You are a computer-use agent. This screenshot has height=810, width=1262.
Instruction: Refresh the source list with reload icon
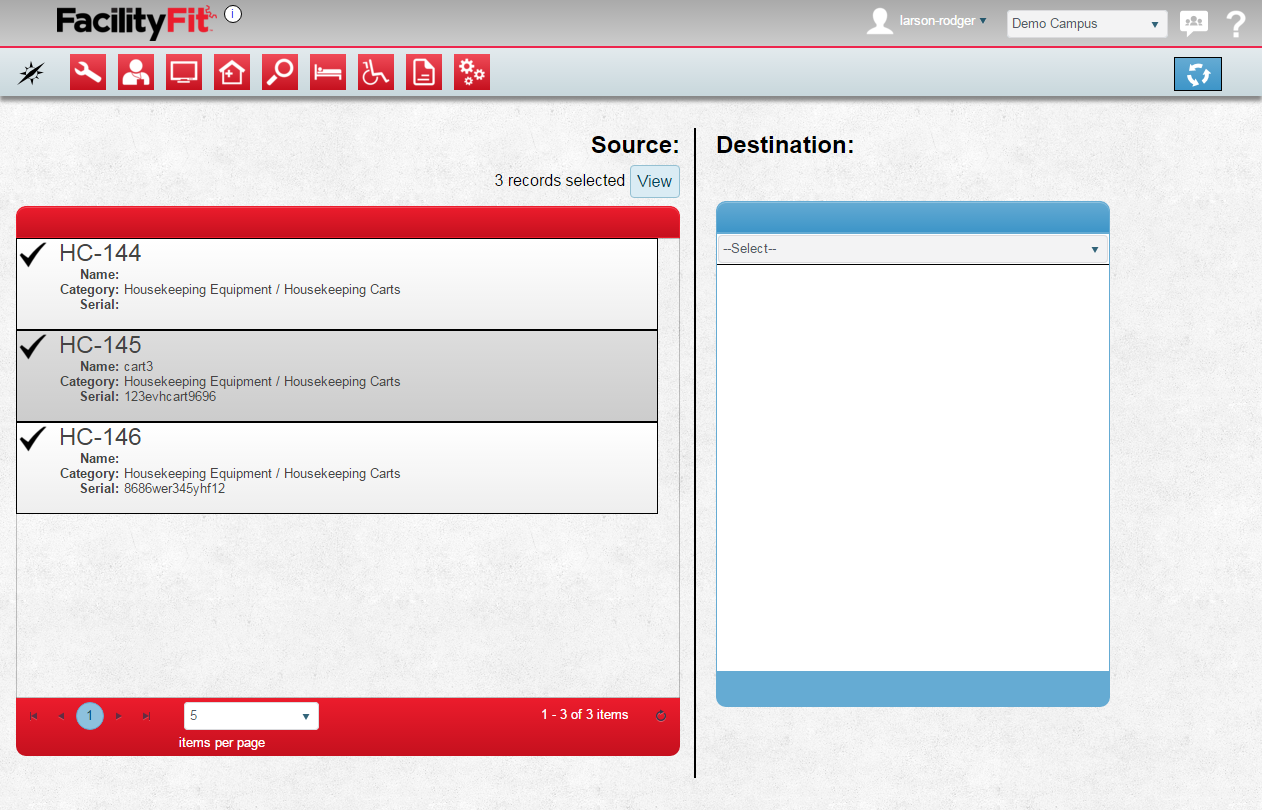point(660,716)
